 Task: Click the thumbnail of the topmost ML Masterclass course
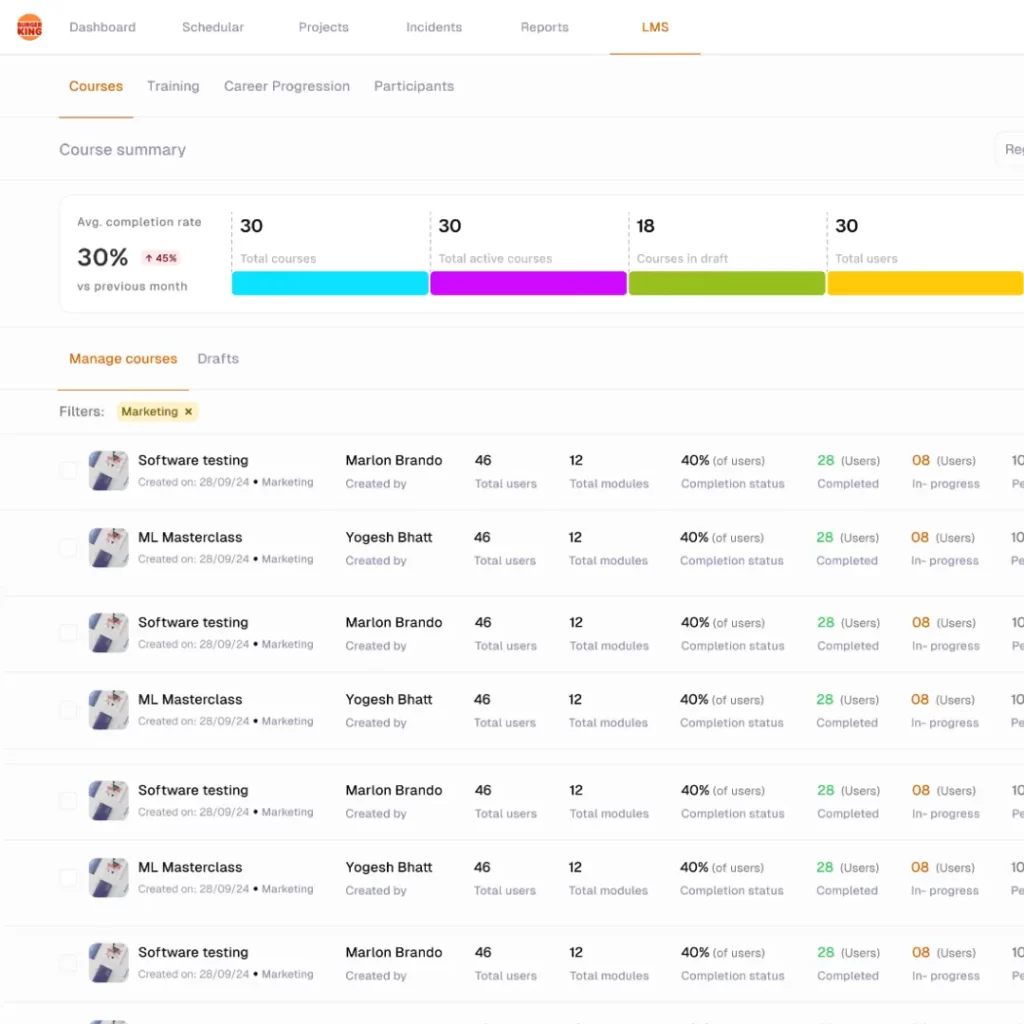coord(108,547)
